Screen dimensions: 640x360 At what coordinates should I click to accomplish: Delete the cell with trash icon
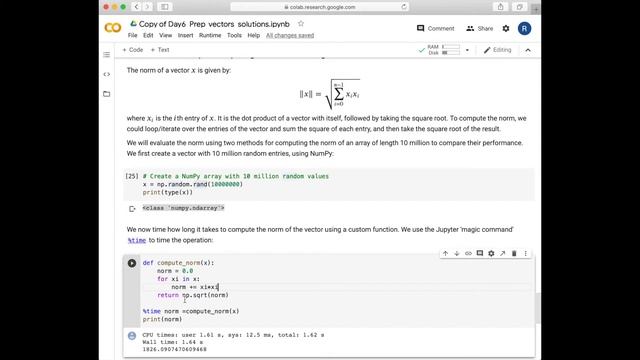pyautogui.click(x=514, y=253)
